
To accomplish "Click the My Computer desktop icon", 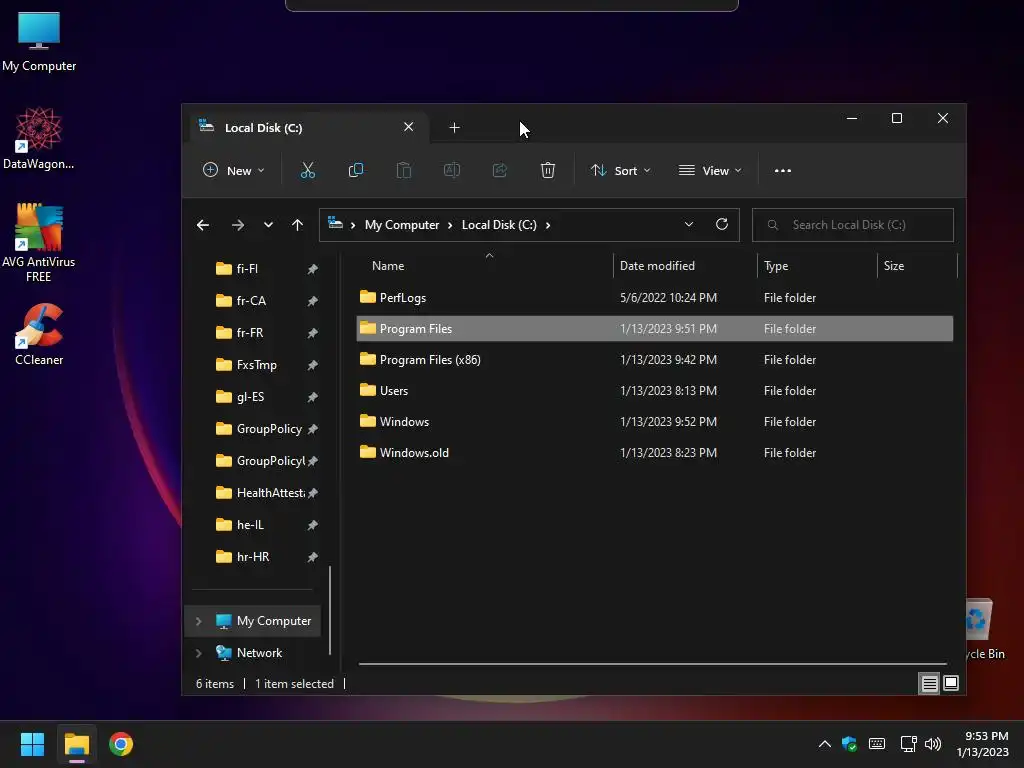I will click(39, 41).
